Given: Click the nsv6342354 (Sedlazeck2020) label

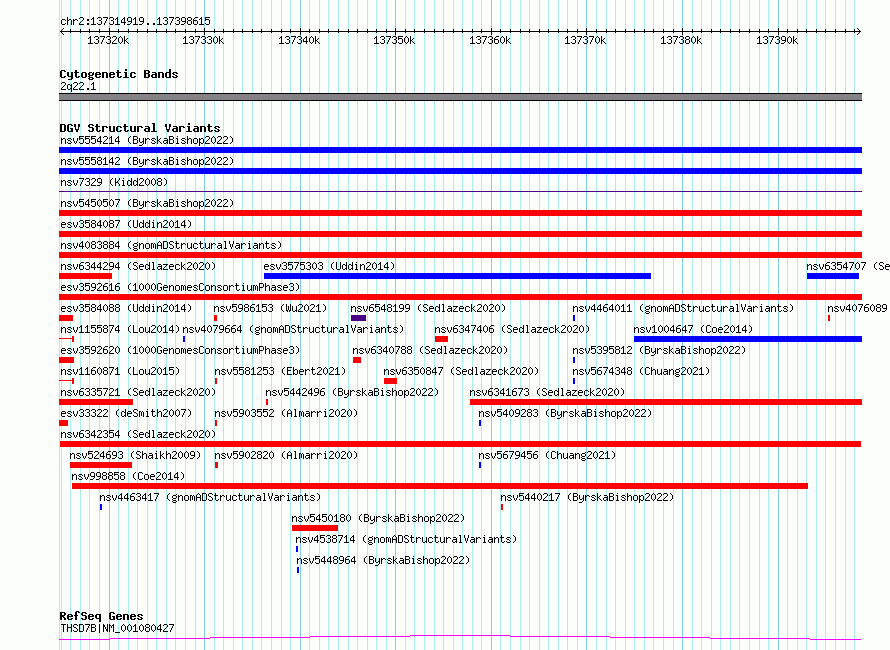Looking at the screenshot, I should 138,434.
